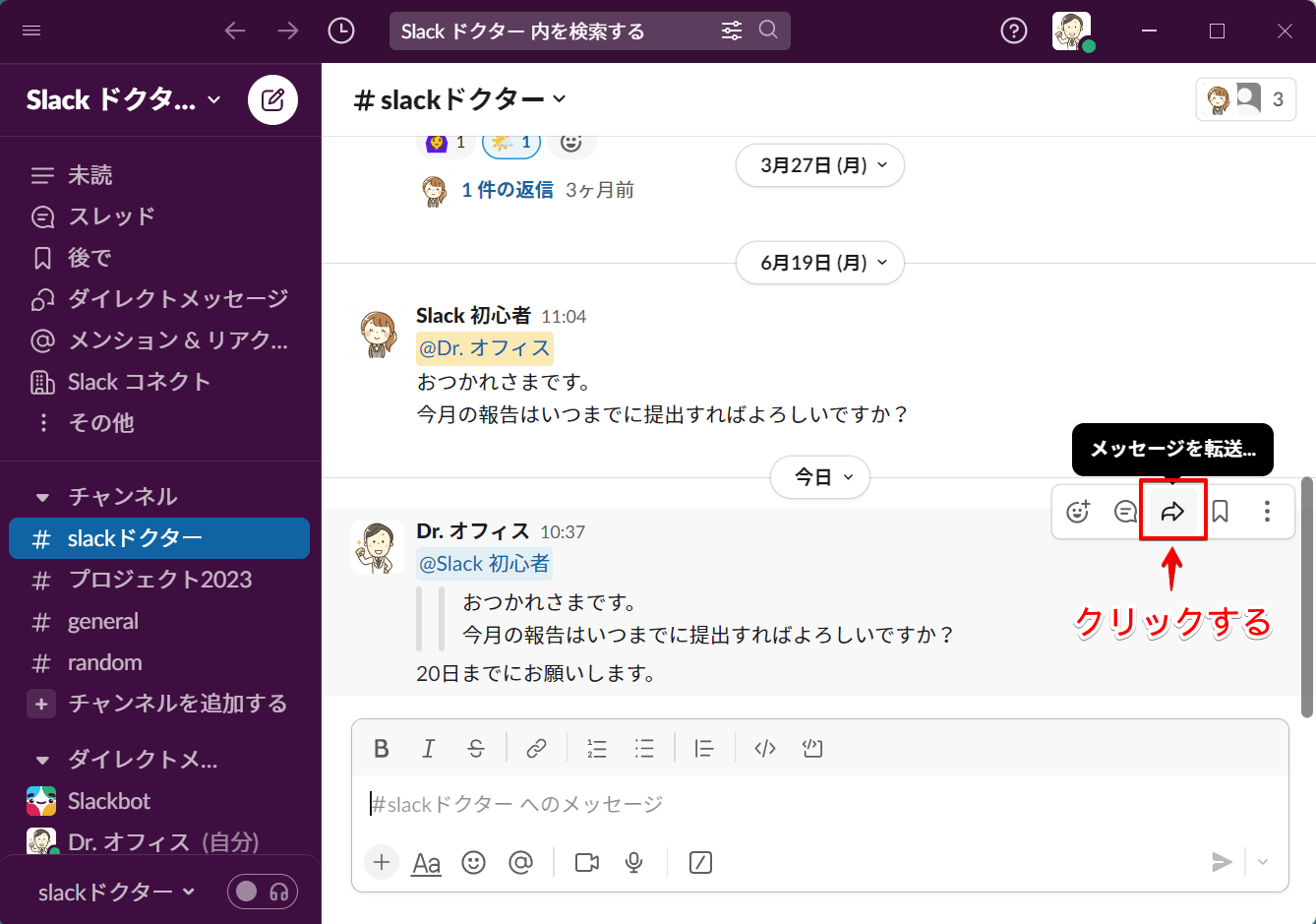Toggle the huddle headphones switch

click(x=262, y=891)
